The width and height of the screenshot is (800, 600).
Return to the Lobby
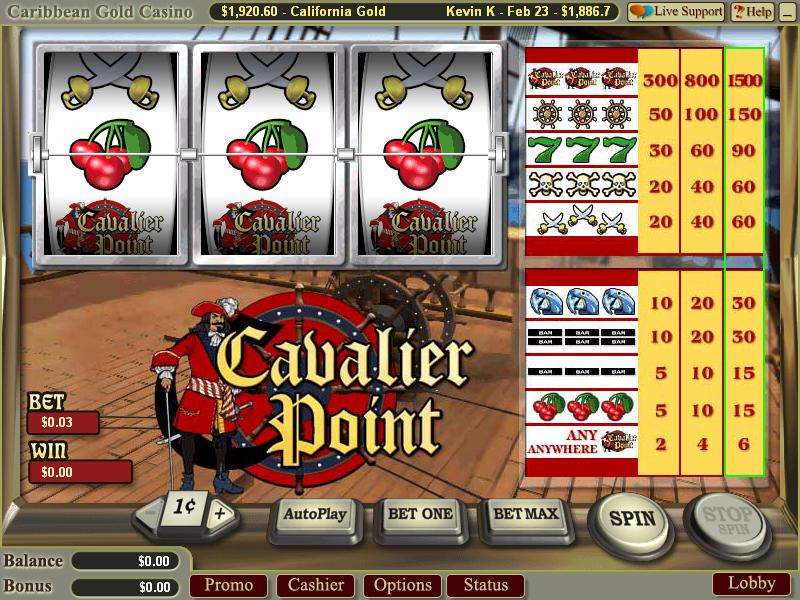click(752, 583)
